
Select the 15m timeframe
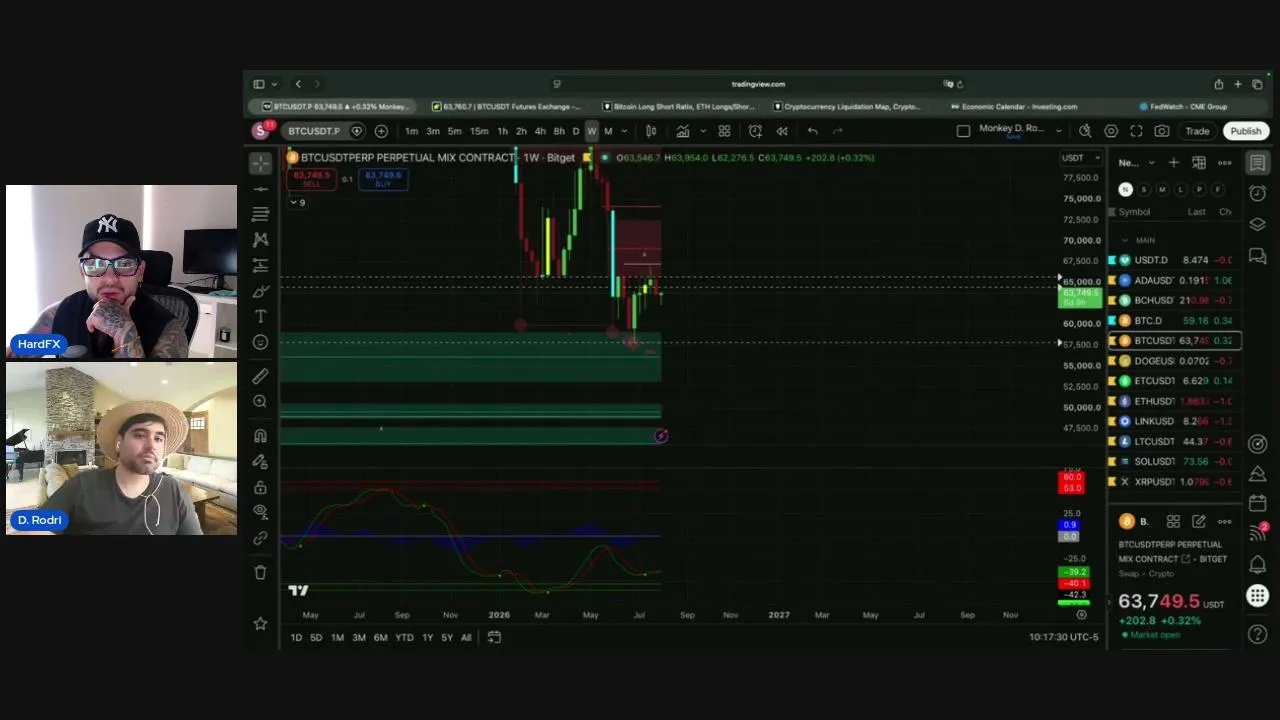479,131
